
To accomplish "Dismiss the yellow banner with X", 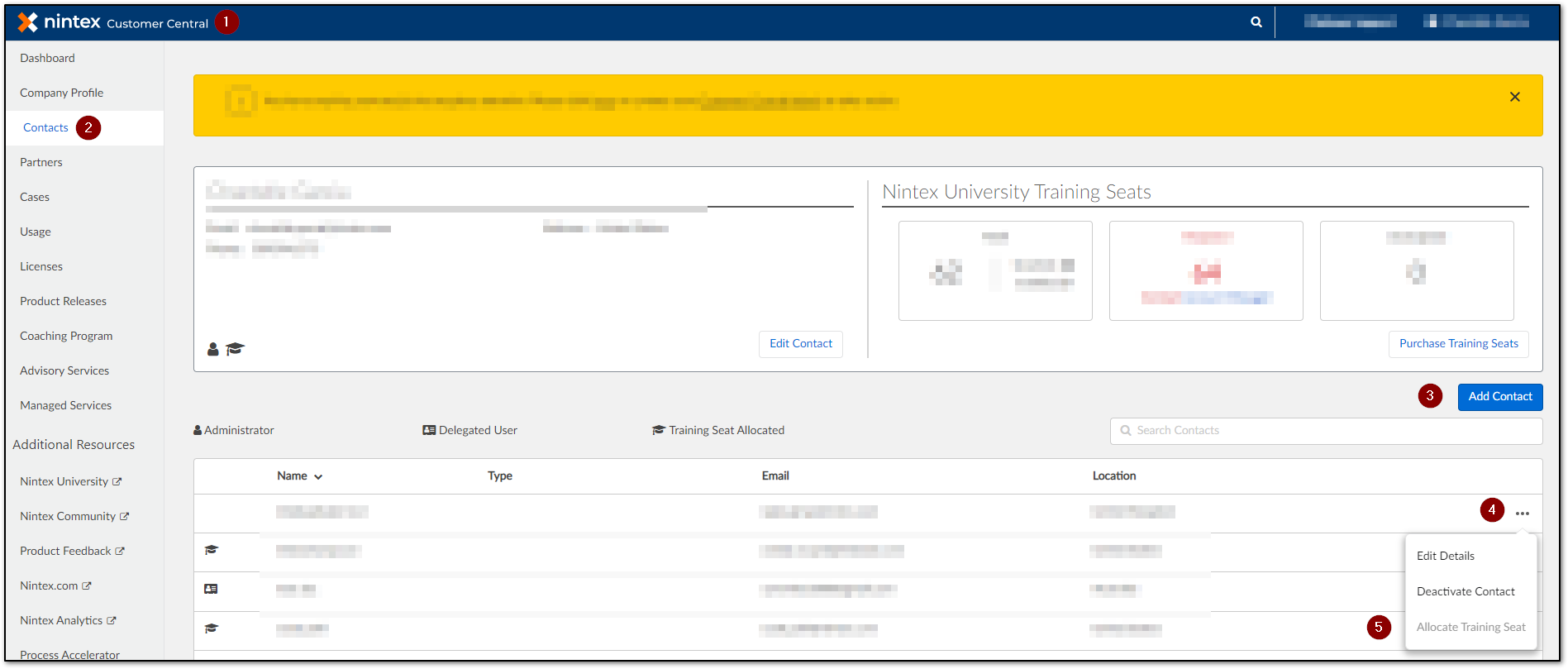I will [x=1515, y=97].
